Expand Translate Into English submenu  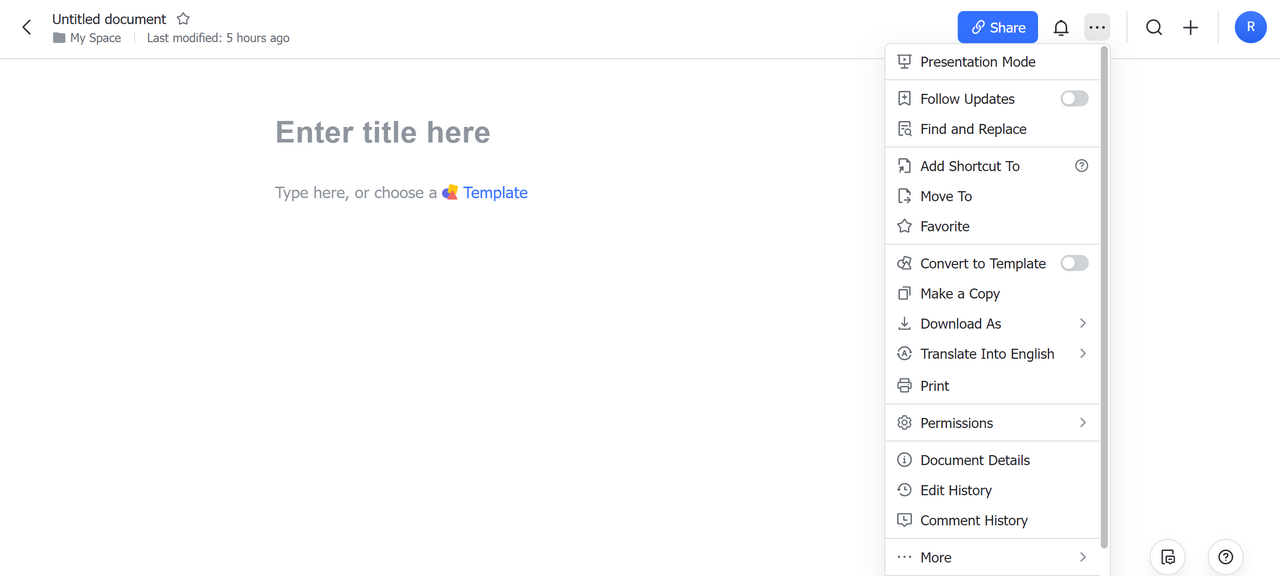pyautogui.click(x=992, y=354)
